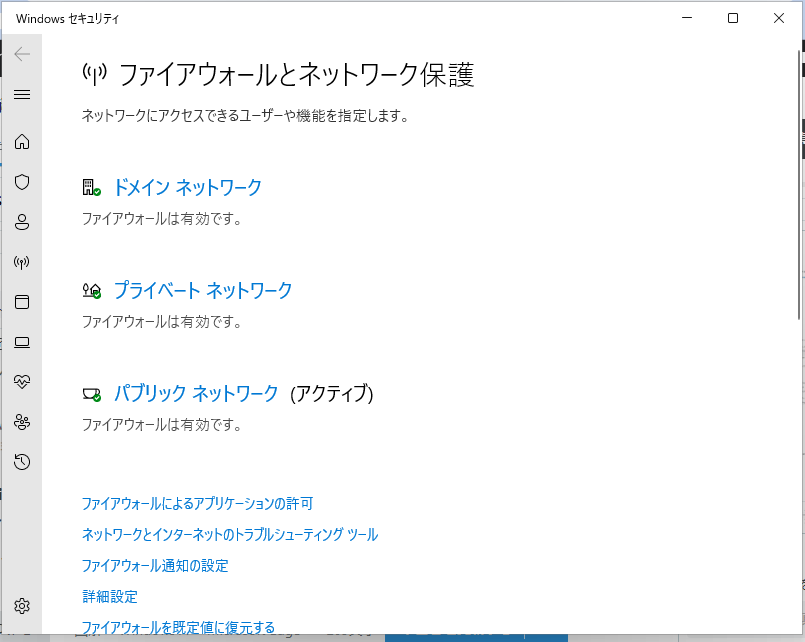The image size is (805, 642).
Task: Open Protection history clock icon
Action: (x=22, y=462)
